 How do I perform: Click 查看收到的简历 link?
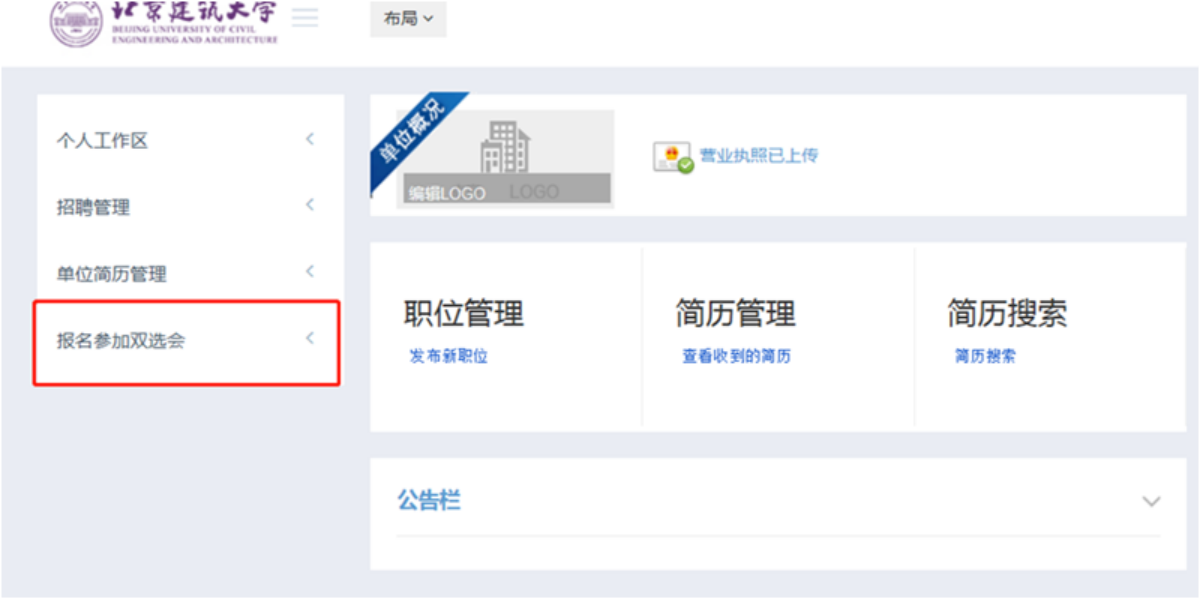[736, 356]
